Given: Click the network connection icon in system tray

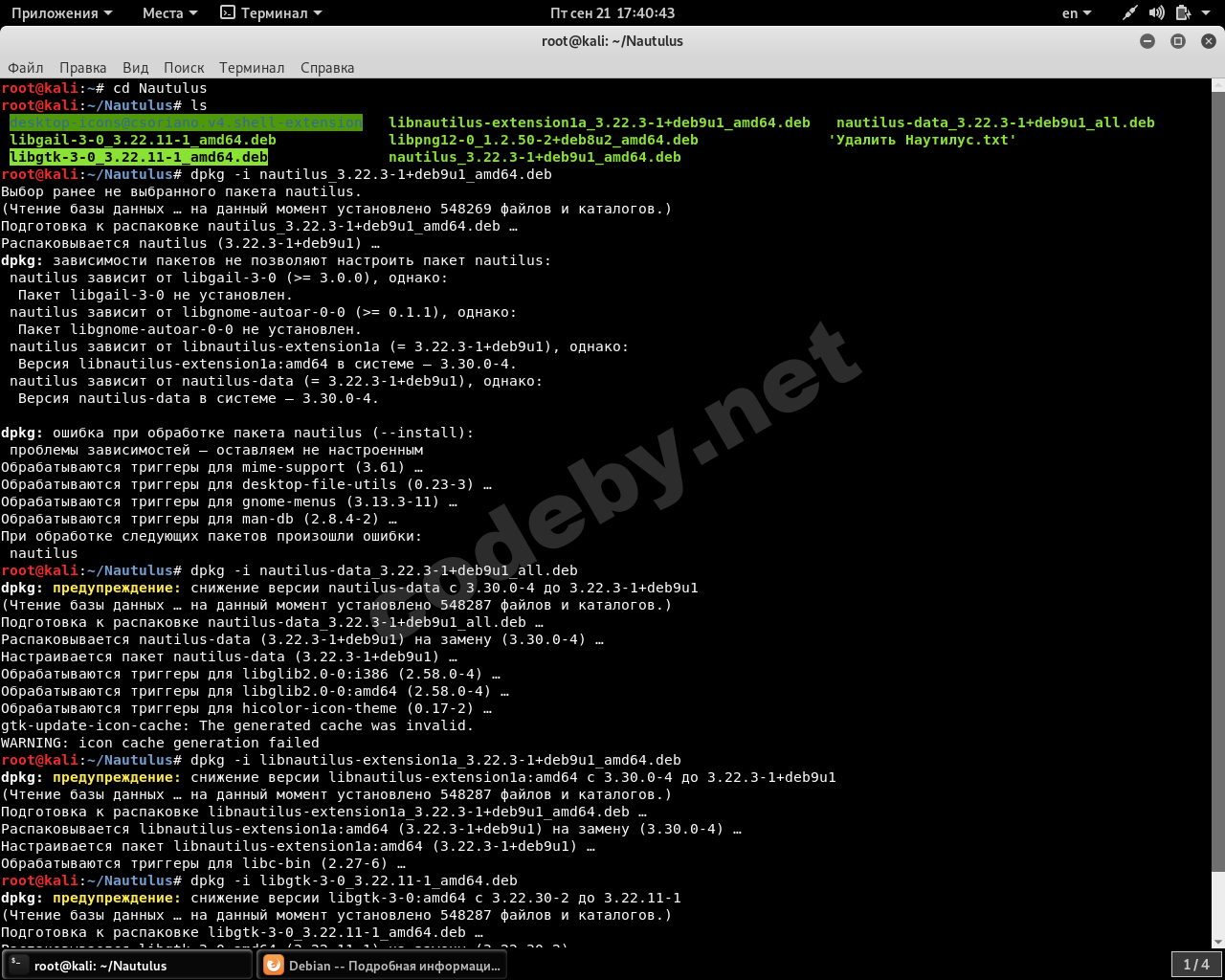Looking at the screenshot, I should click(1130, 12).
